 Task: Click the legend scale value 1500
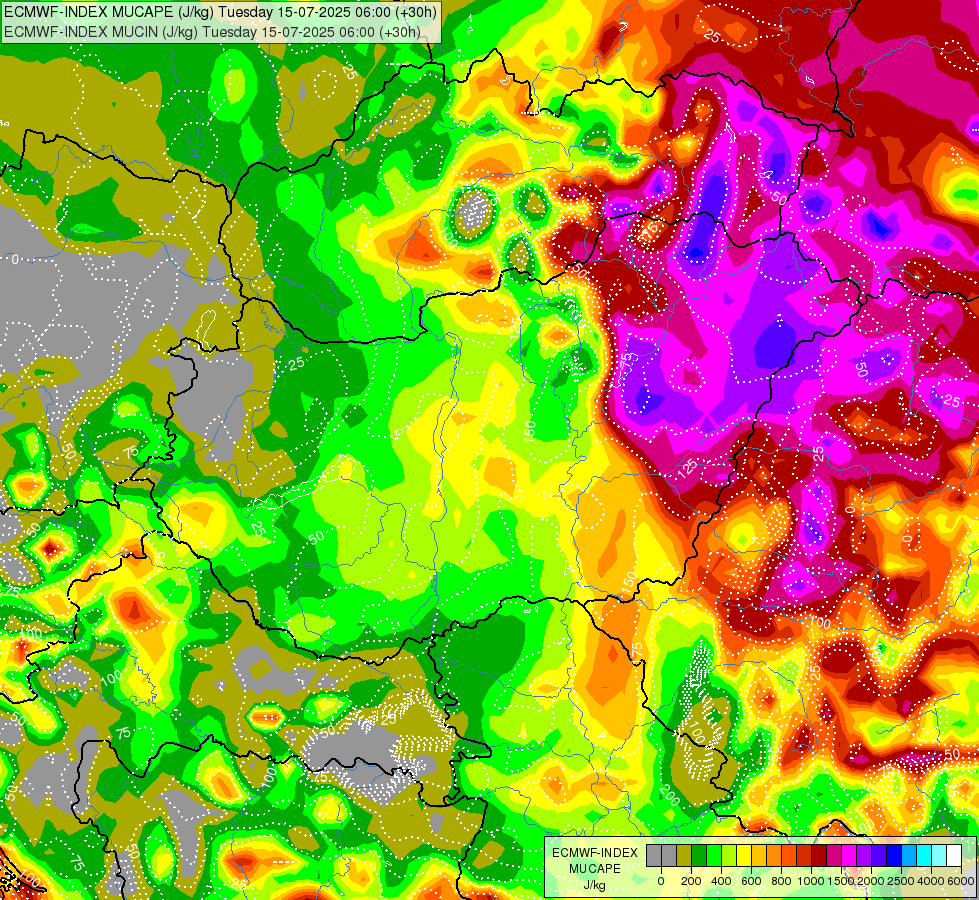(x=841, y=881)
